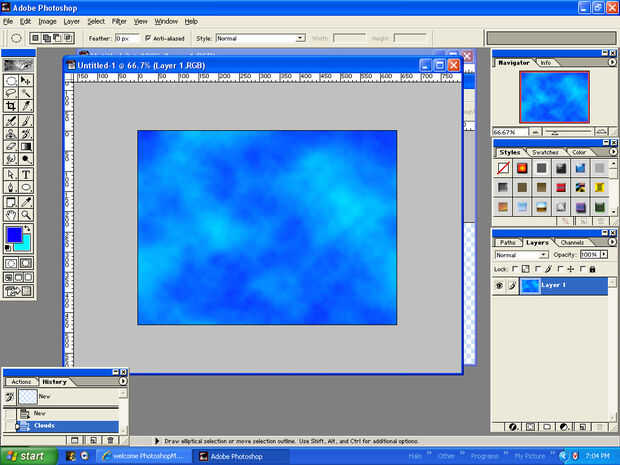This screenshot has height=465, width=620.
Task: Select the Dodge tool
Action: 26,159
